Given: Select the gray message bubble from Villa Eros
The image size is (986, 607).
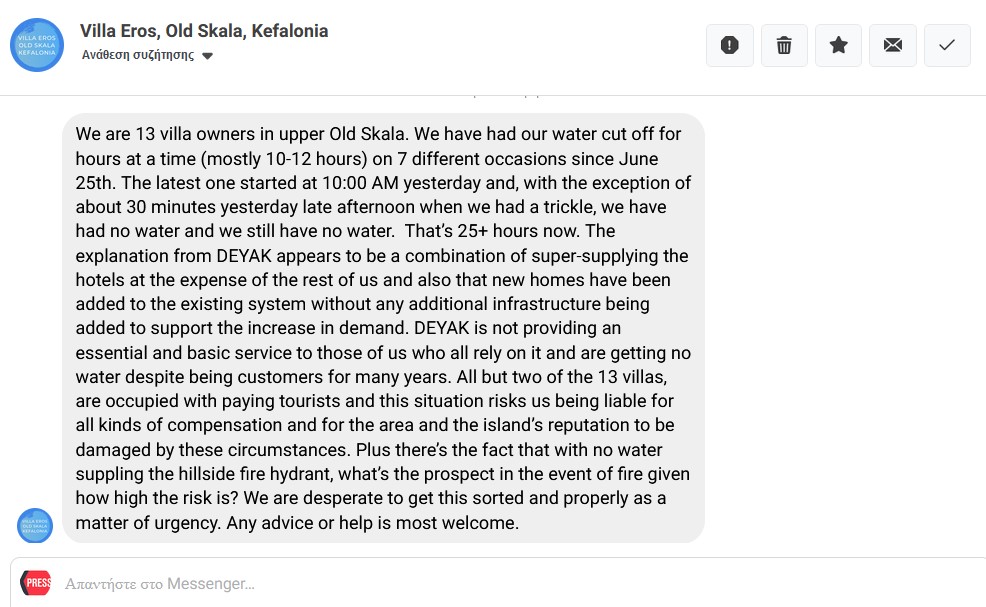Looking at the screenshot, I should pyautogui.click(x=383, y=328).
